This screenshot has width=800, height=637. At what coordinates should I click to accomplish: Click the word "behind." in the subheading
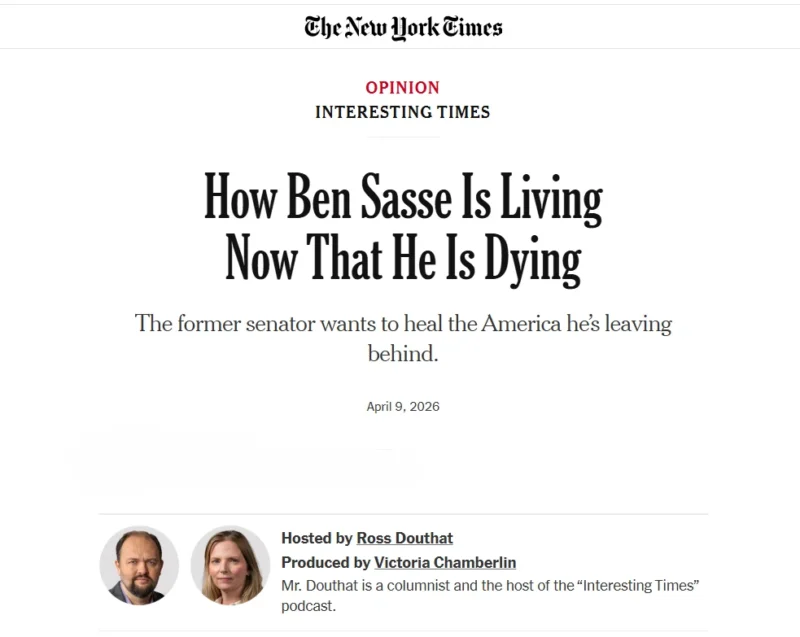(x=403, y=353)
